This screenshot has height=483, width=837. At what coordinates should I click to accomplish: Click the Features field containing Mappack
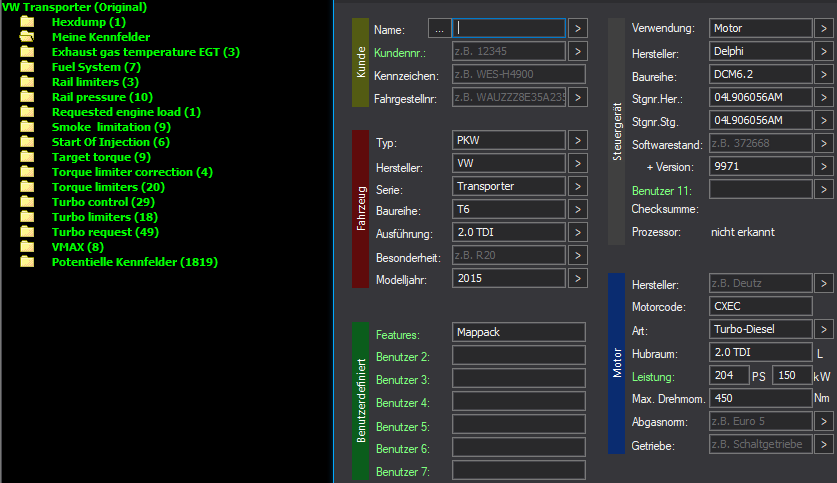click(518, 332)
